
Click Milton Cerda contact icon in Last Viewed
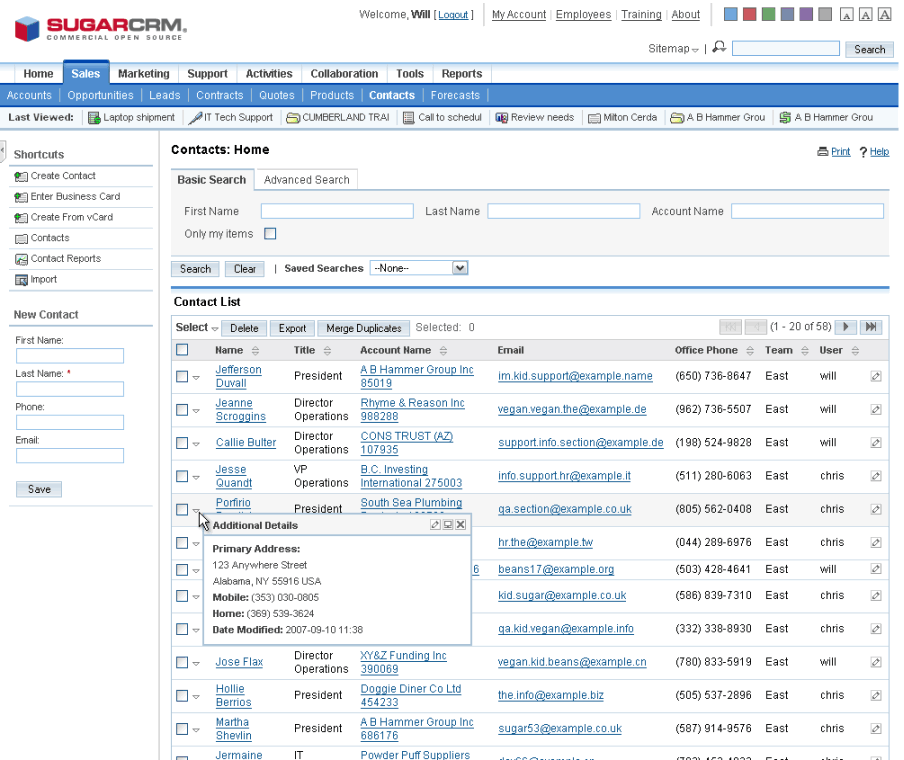(x=594, y=118)
